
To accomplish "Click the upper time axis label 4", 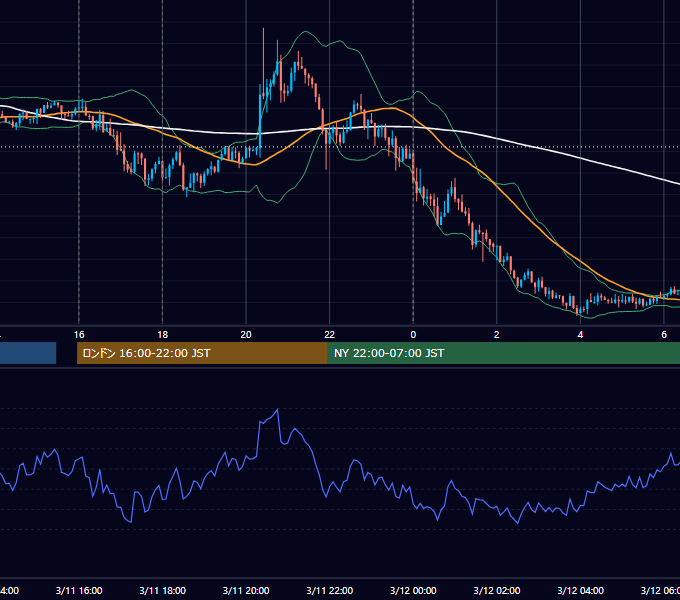I will [x=580, y=335].
